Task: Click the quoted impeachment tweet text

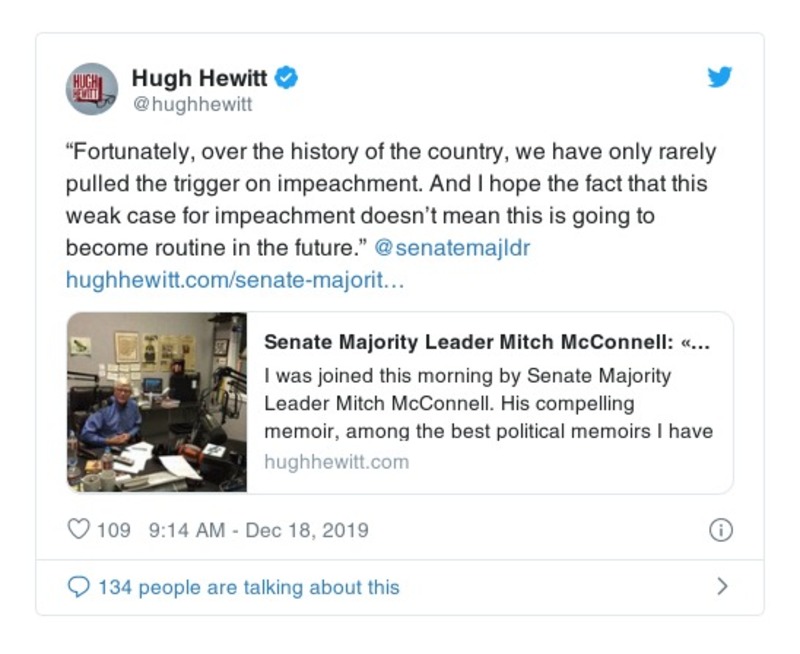Action: [x=390, y=200]
